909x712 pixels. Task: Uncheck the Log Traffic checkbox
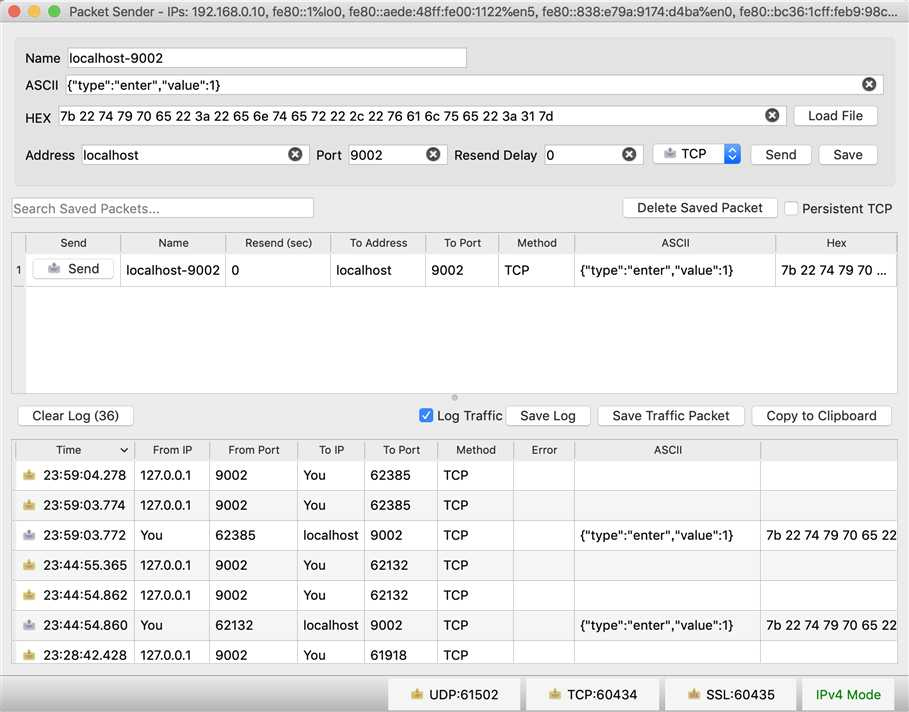(426, 415)
